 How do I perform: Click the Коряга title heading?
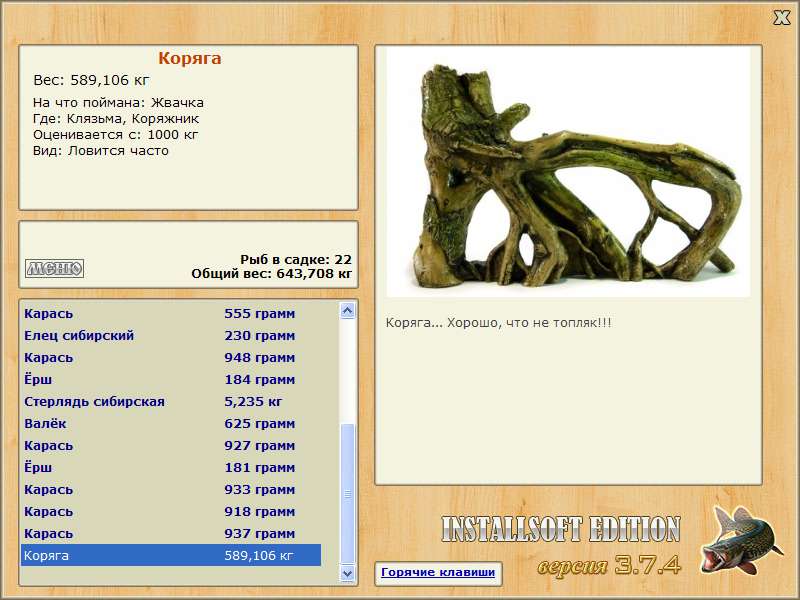pyautogui.click(x=189, y=59)
